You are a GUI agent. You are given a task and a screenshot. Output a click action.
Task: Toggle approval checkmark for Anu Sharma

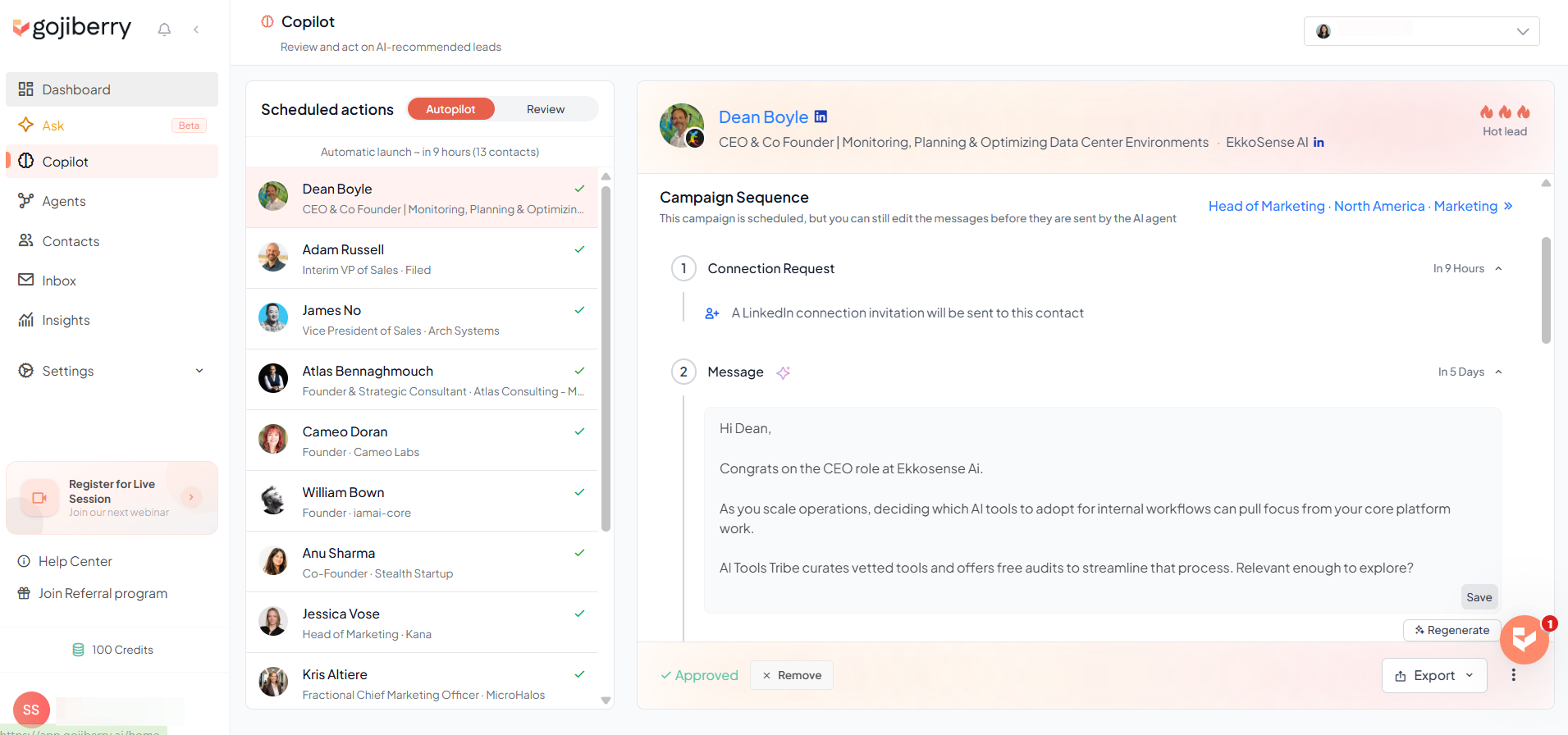pos(579,553)
